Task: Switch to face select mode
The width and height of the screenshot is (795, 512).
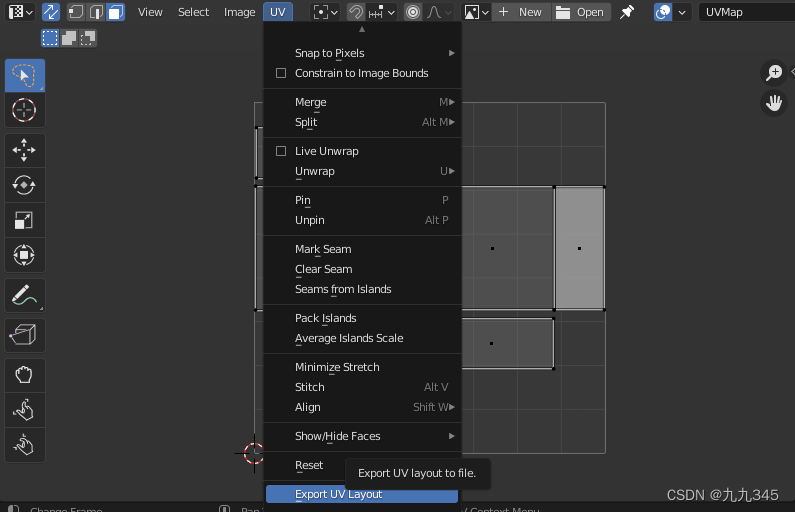Action: tap(116, 12)
